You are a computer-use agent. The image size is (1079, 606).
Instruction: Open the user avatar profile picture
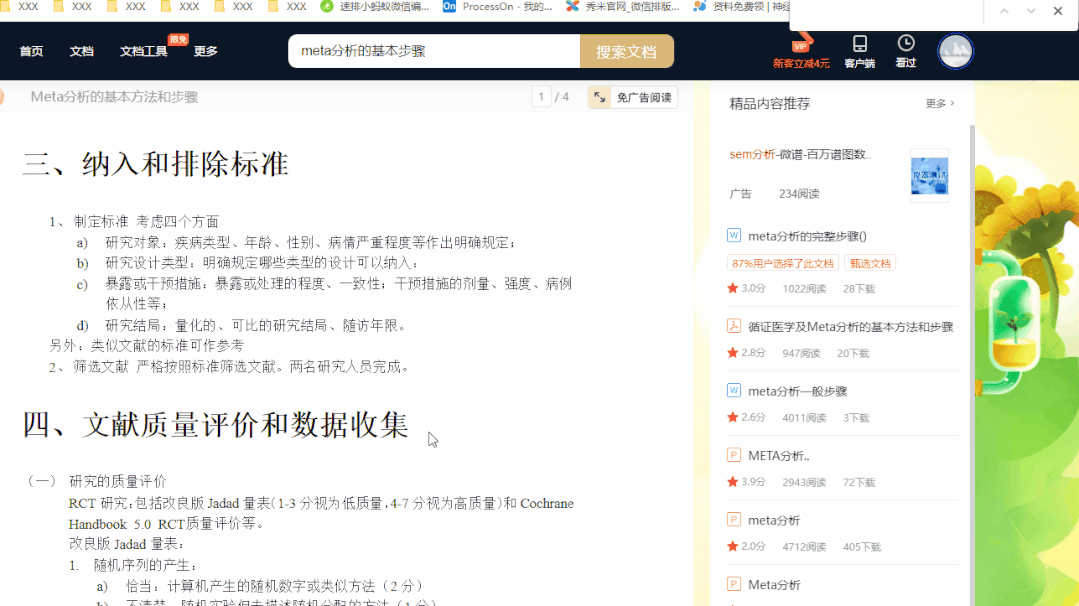click(x=955, y=51)
